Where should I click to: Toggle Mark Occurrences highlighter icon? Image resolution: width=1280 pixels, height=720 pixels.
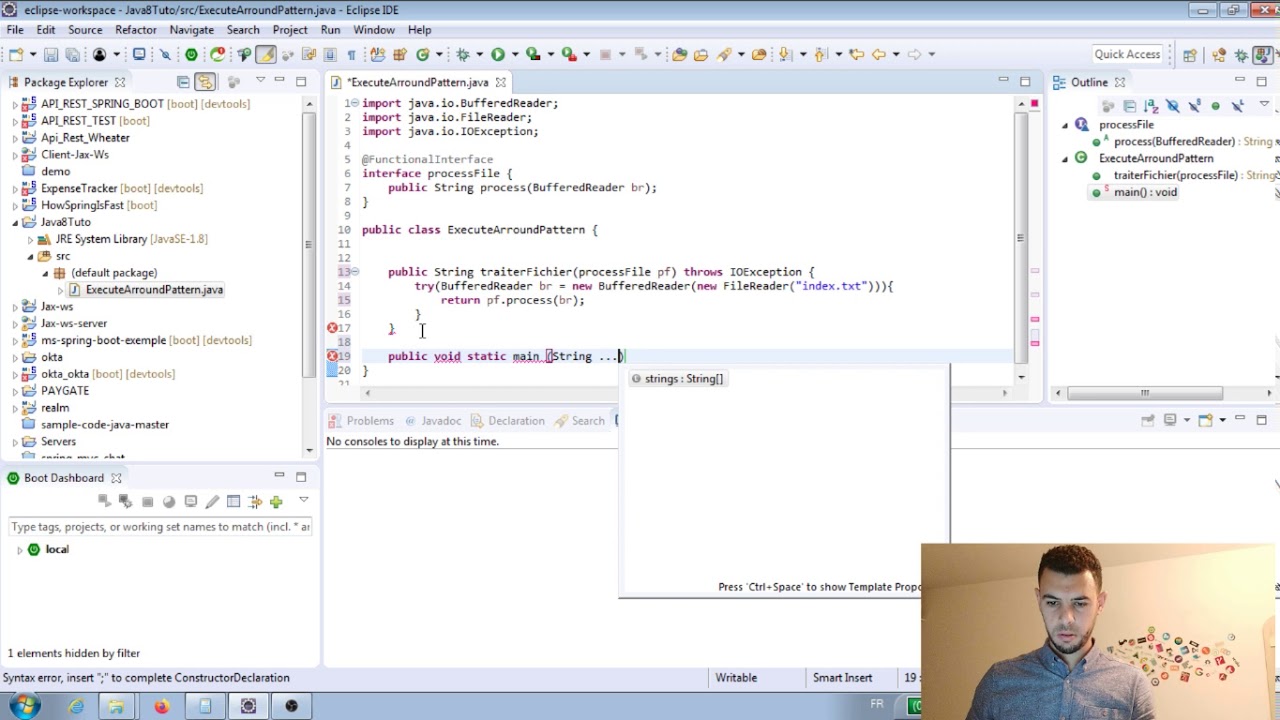[x=266, y=54]
